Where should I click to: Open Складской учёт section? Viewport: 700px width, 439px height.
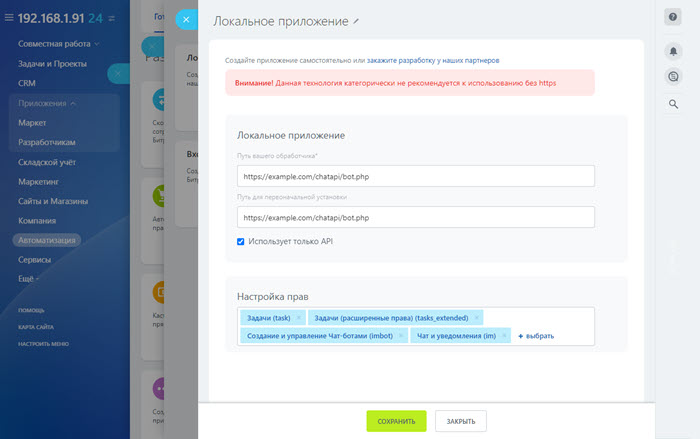pos(47,162)
